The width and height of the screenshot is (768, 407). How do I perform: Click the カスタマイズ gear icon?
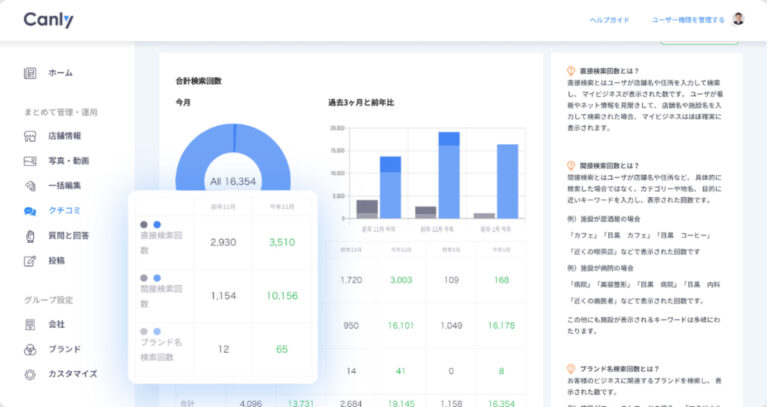point(30,374)
